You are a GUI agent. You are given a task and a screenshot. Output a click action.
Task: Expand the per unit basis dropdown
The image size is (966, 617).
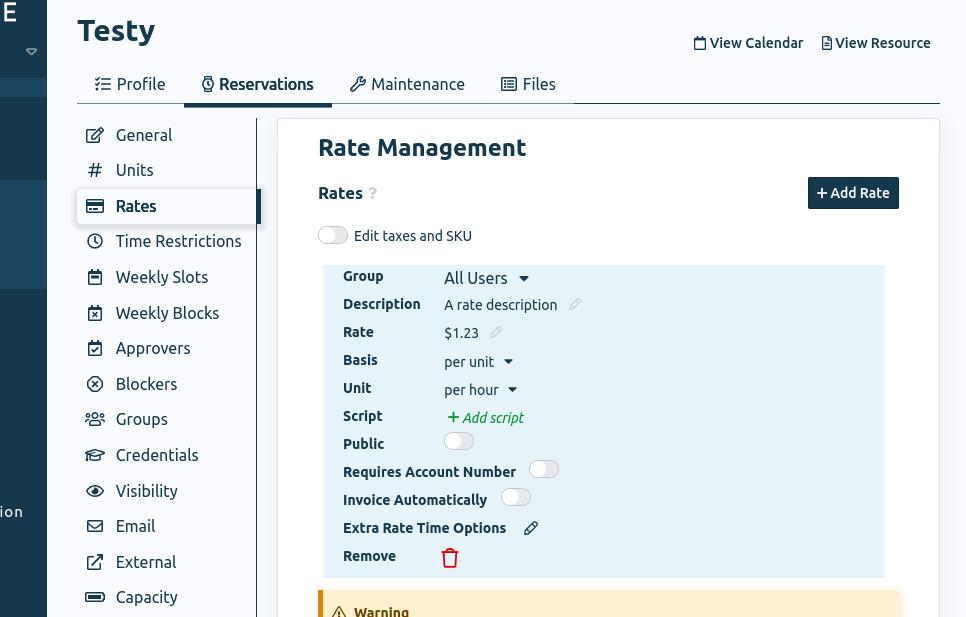click(478, 362)
